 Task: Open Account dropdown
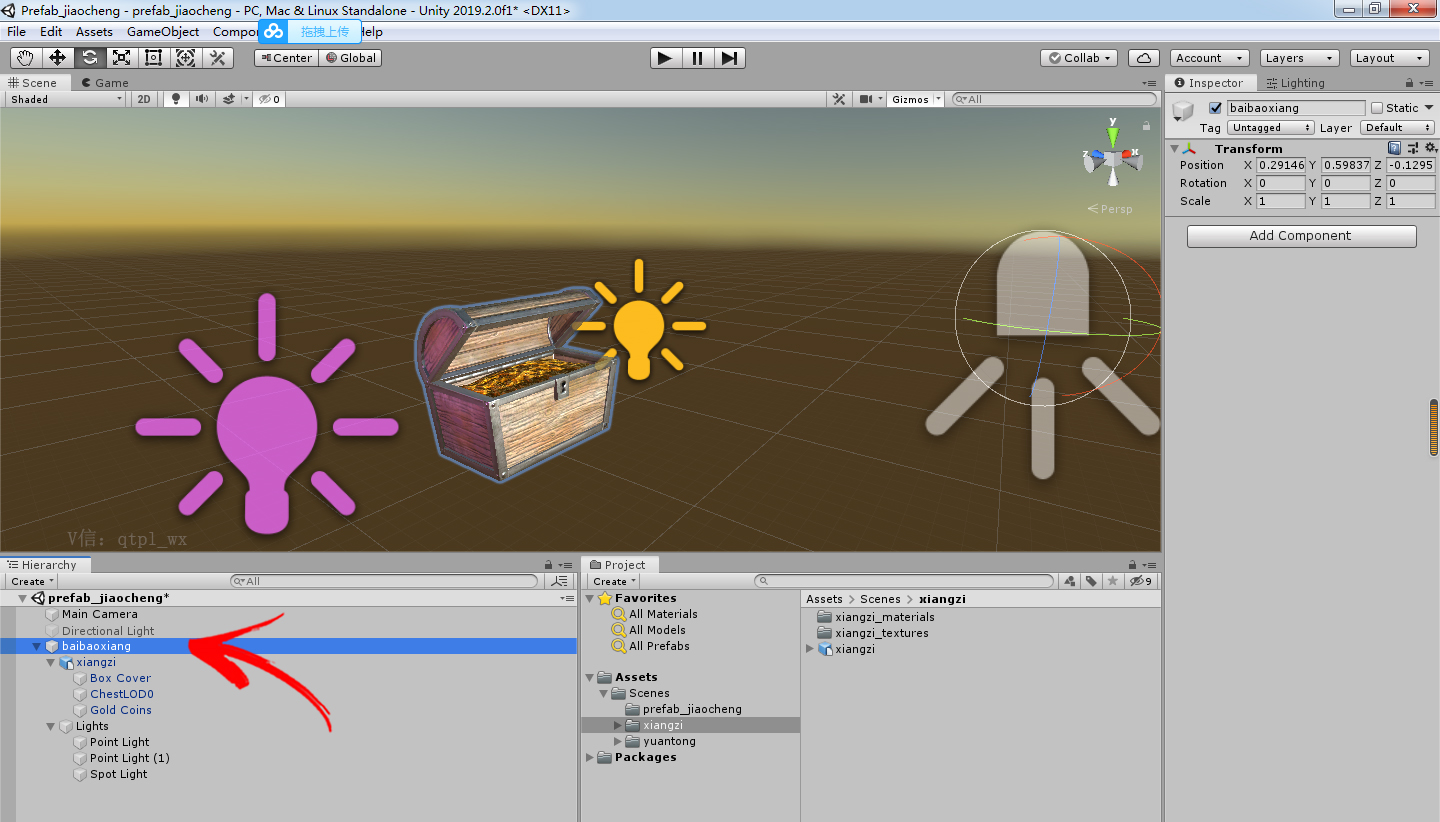point(1209,58)
